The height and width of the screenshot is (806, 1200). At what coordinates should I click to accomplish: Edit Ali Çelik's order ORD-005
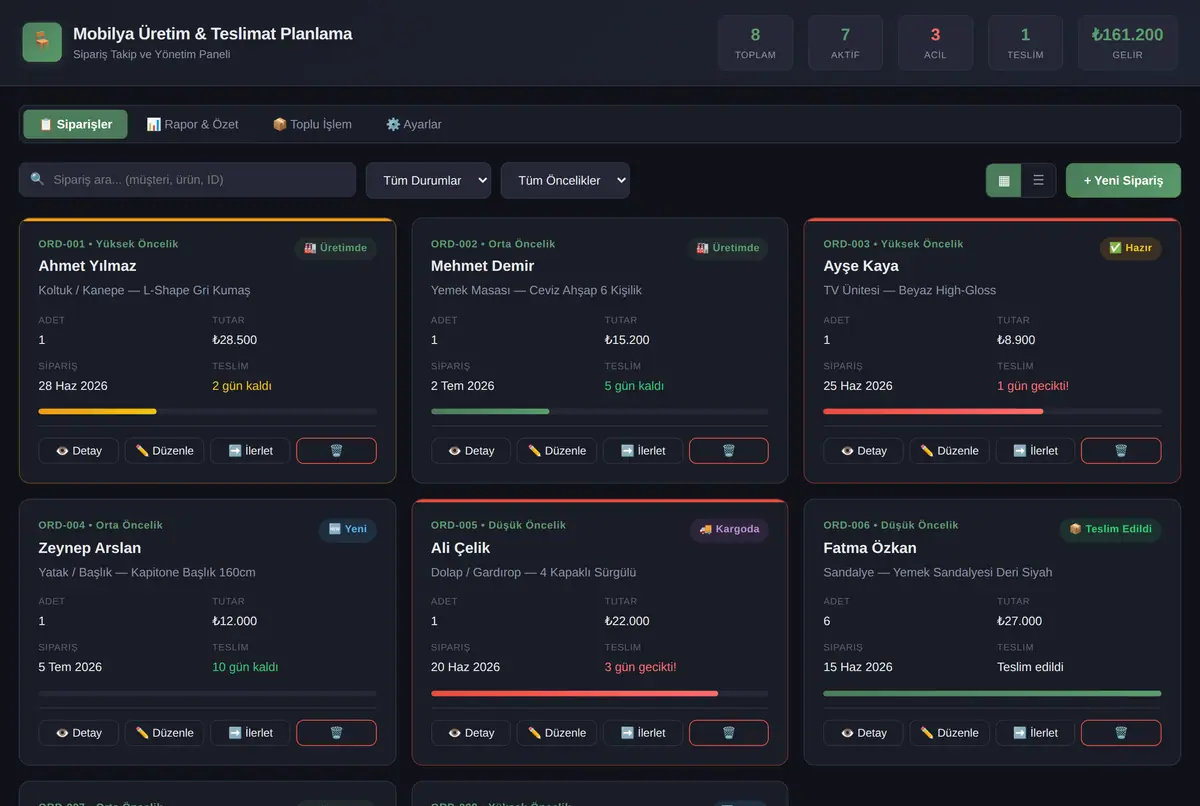pyautogui.click(x=557, y=733)
